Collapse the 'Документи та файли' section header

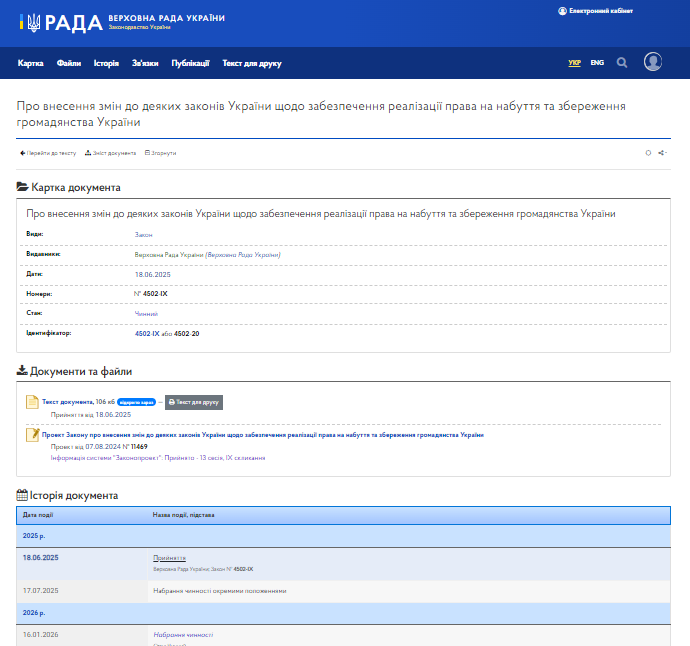[x=74, y=371]
